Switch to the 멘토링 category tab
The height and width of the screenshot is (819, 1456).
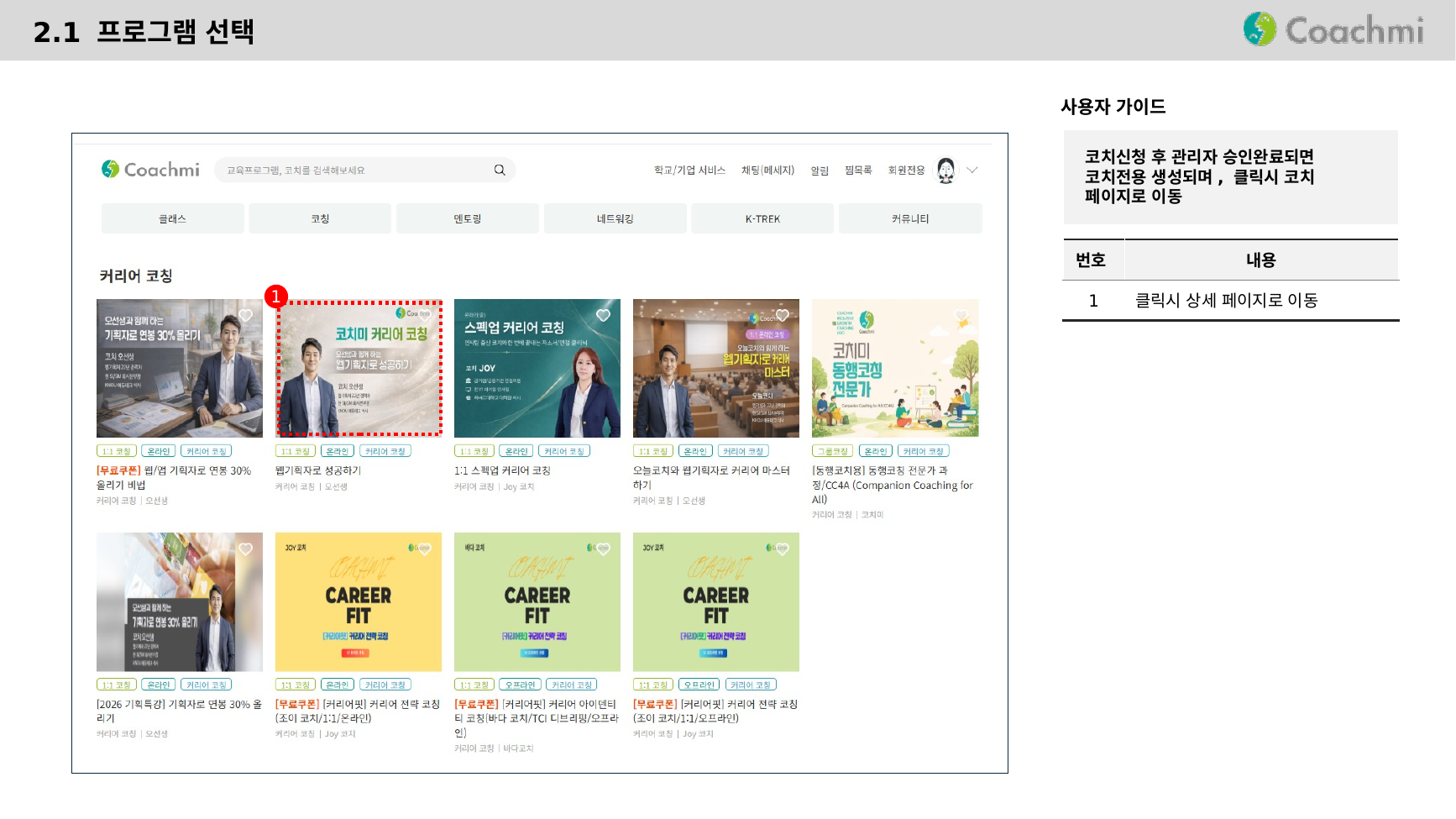coord(468,218)
